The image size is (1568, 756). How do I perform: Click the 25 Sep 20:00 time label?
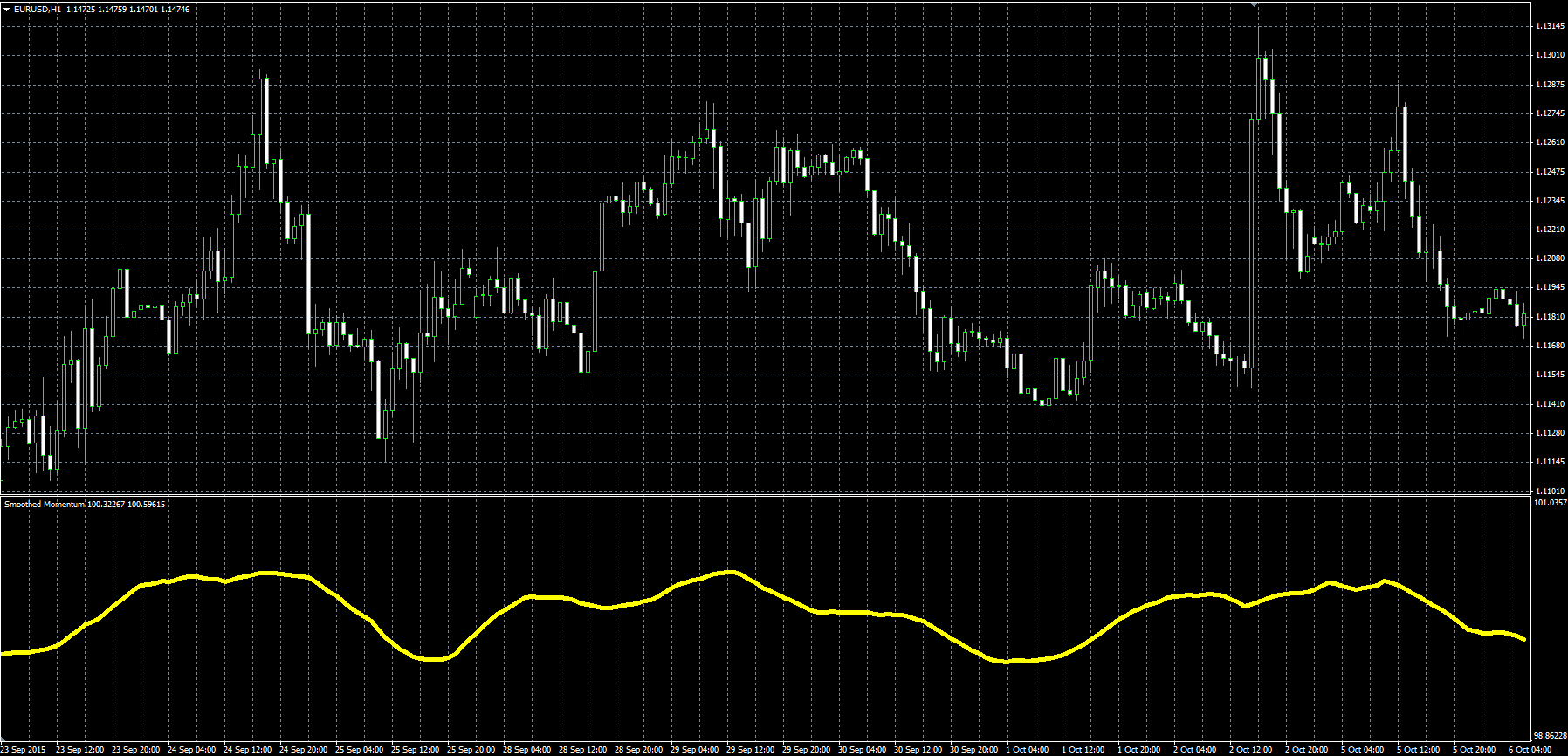[x=471, y=750]
